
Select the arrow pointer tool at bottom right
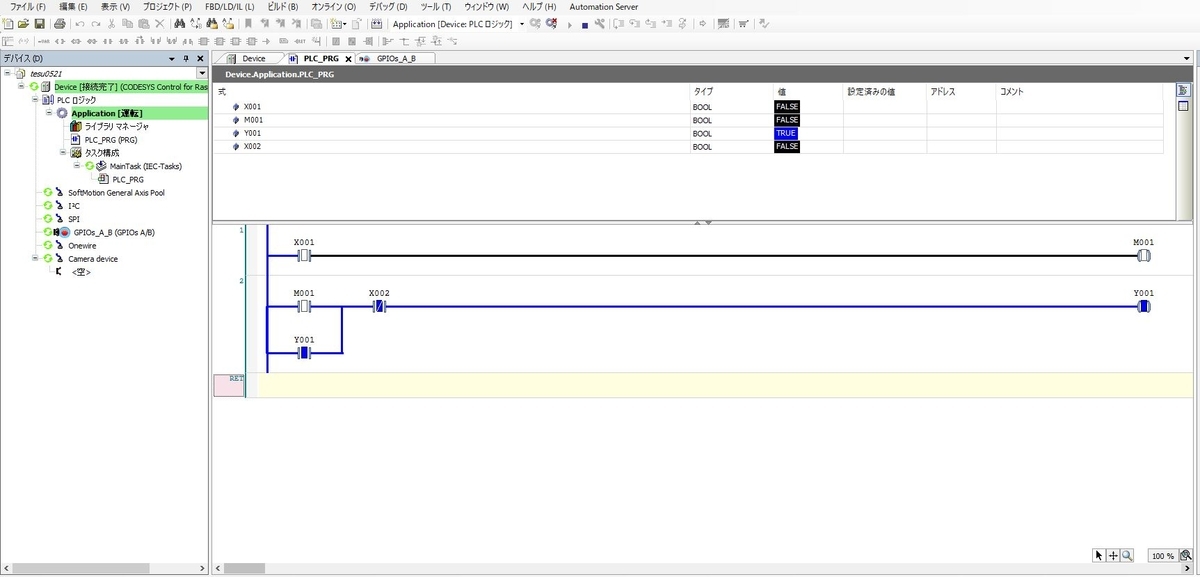[1098, 556]
